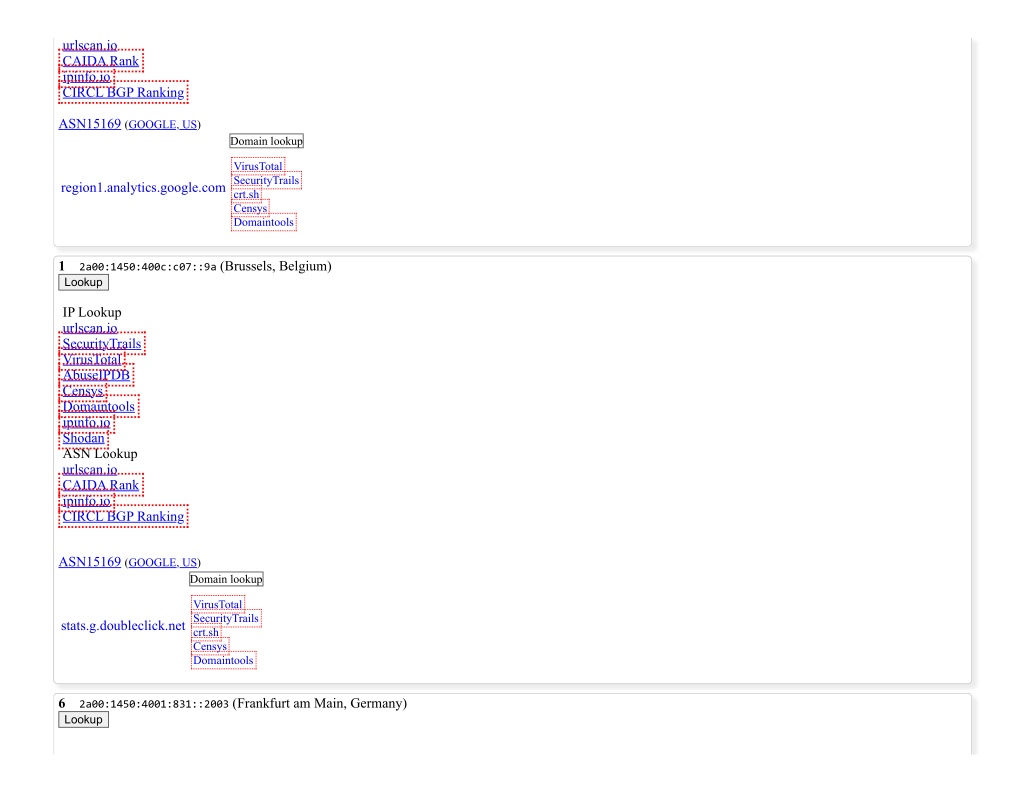
Task: Click GOOGLE, US link above stats.g.doubleclick.net
Action: 163,562
